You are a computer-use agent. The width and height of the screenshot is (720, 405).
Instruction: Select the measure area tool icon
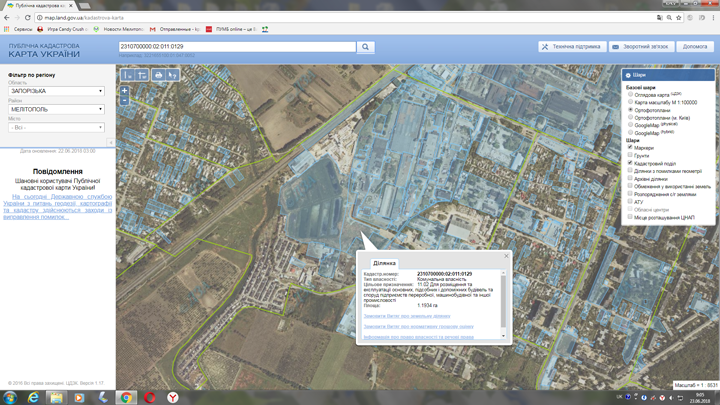[142, 75]
